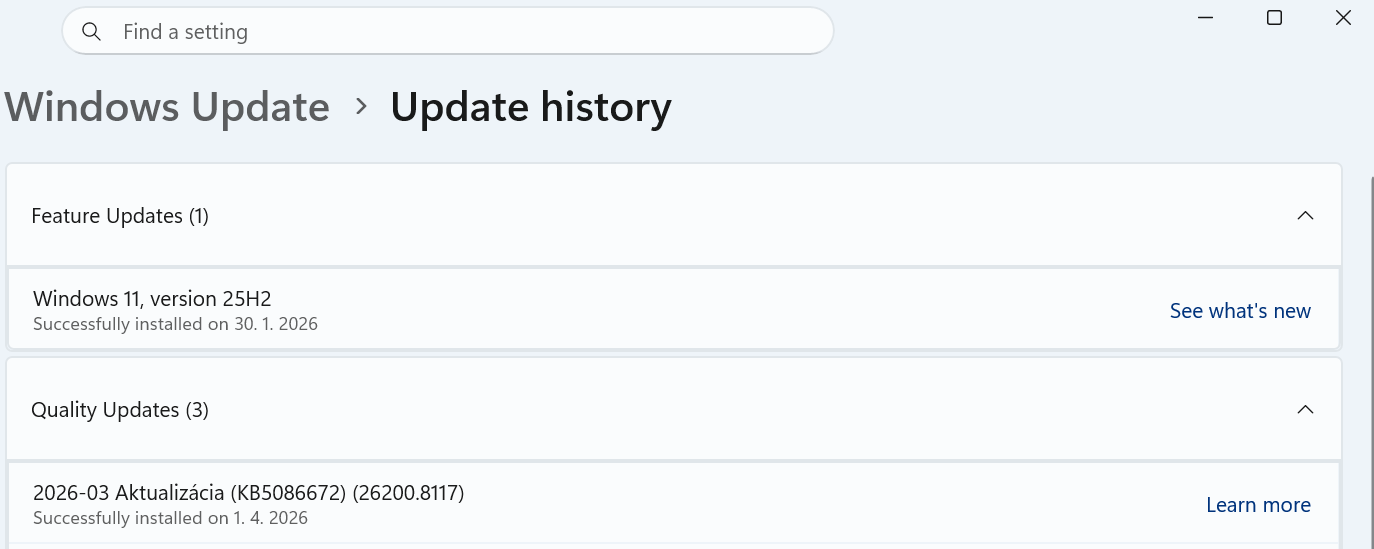Viewport: 1374px width, 549px height.
Task: Maximize the Settings window
Action: 1274,18
